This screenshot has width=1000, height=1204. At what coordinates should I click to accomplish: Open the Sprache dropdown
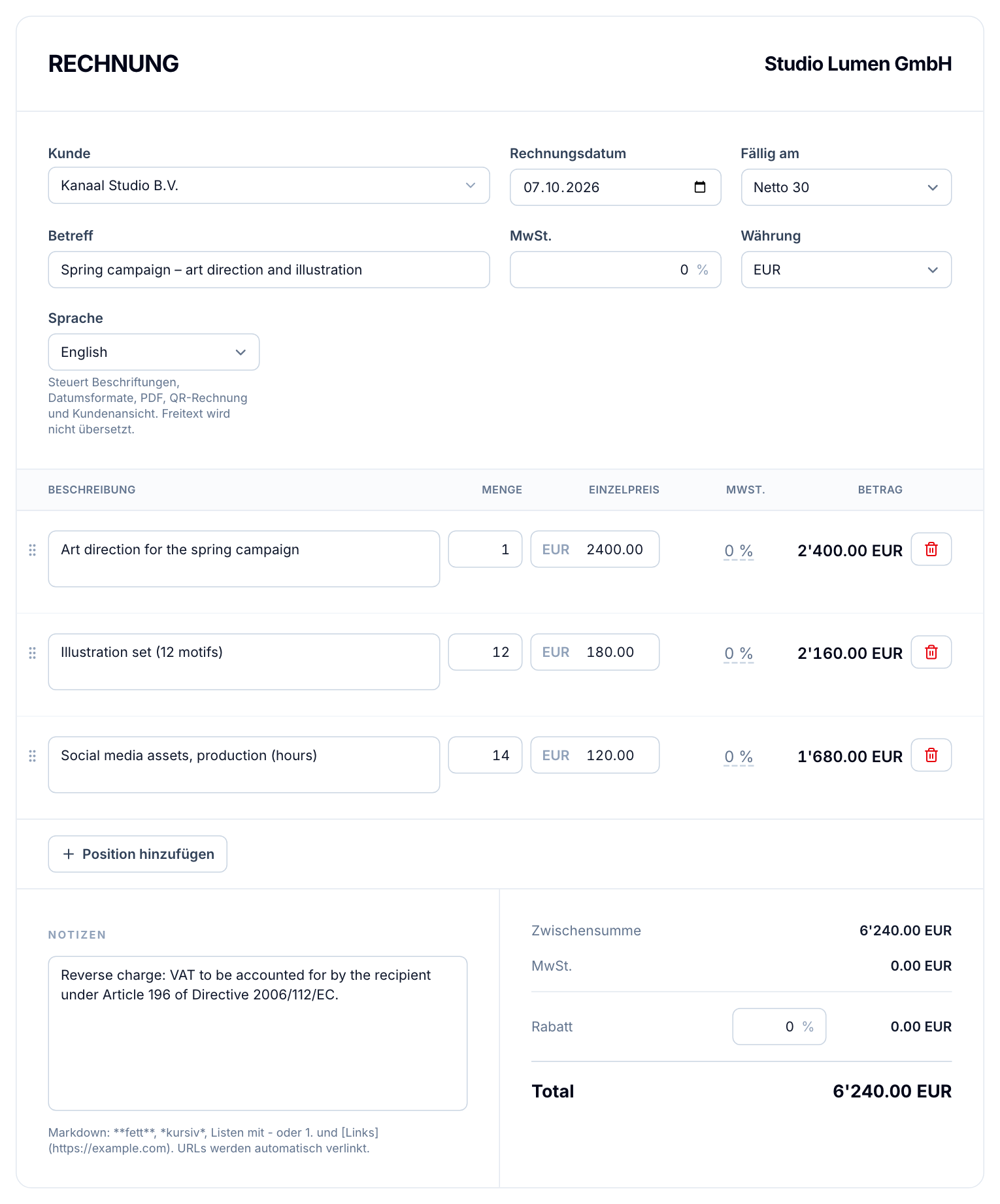point(154,352)
